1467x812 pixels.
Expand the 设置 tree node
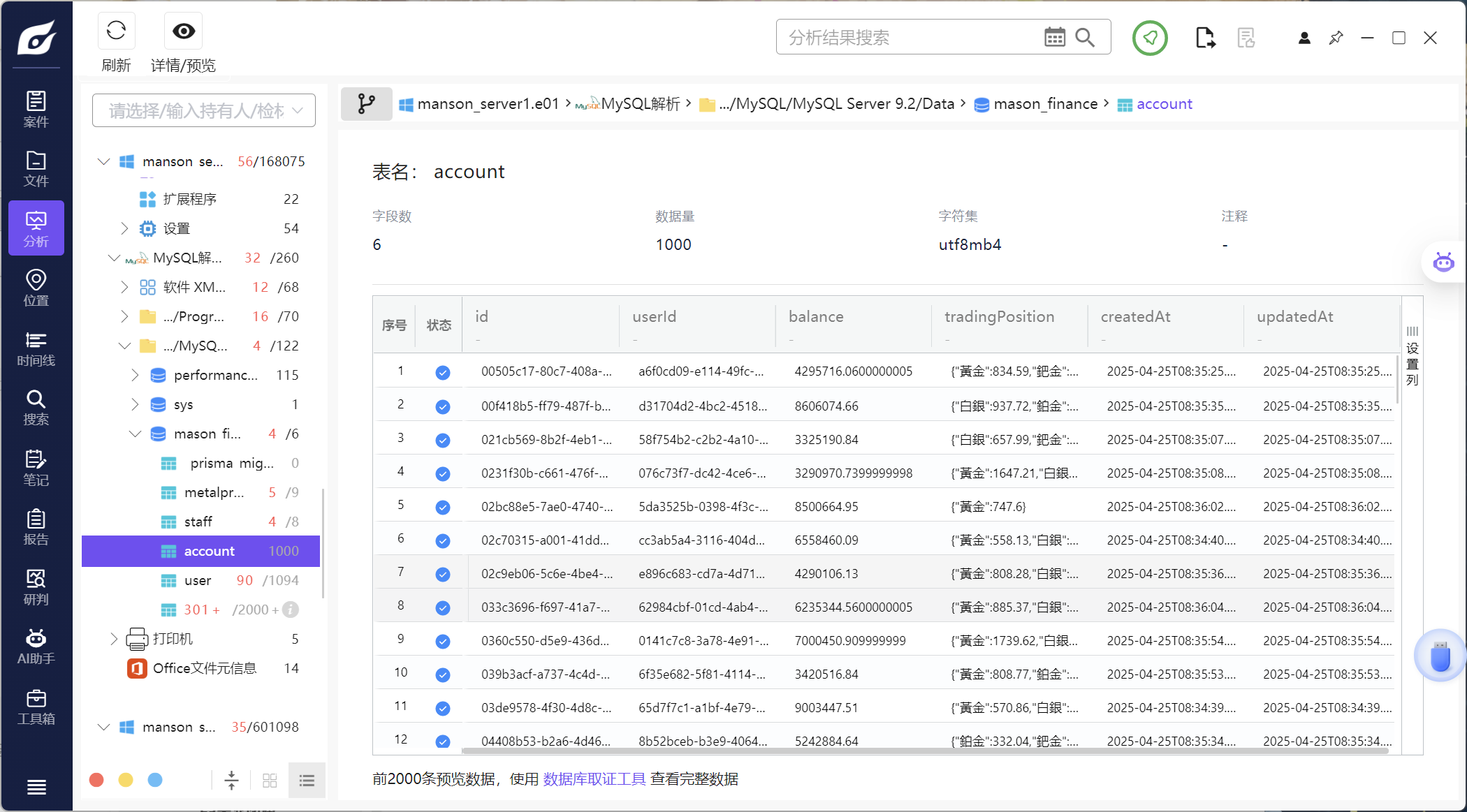click(124, 228)
